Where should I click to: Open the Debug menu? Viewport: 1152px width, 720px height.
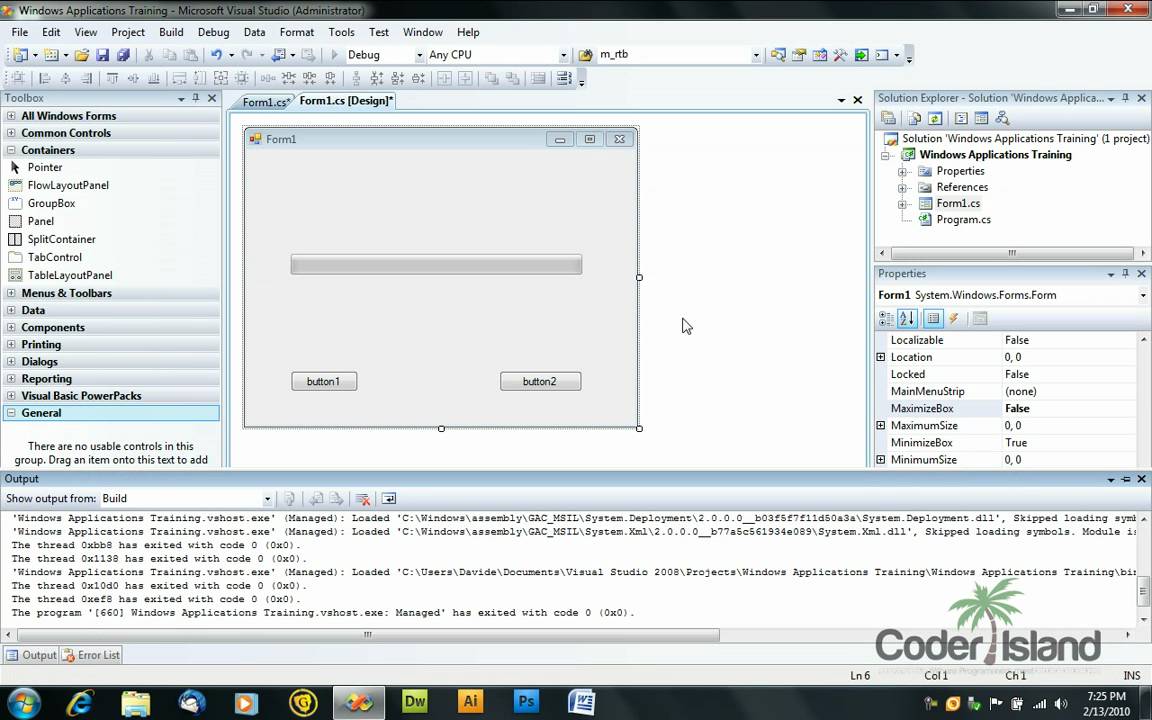(x=213, y=32)
